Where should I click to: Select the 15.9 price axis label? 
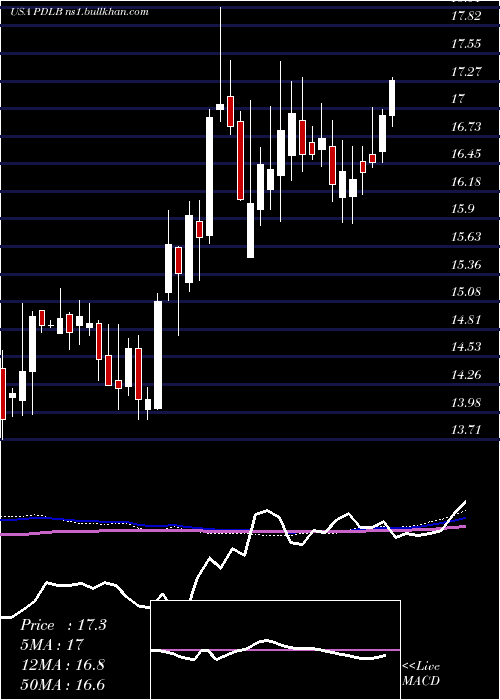463,209
